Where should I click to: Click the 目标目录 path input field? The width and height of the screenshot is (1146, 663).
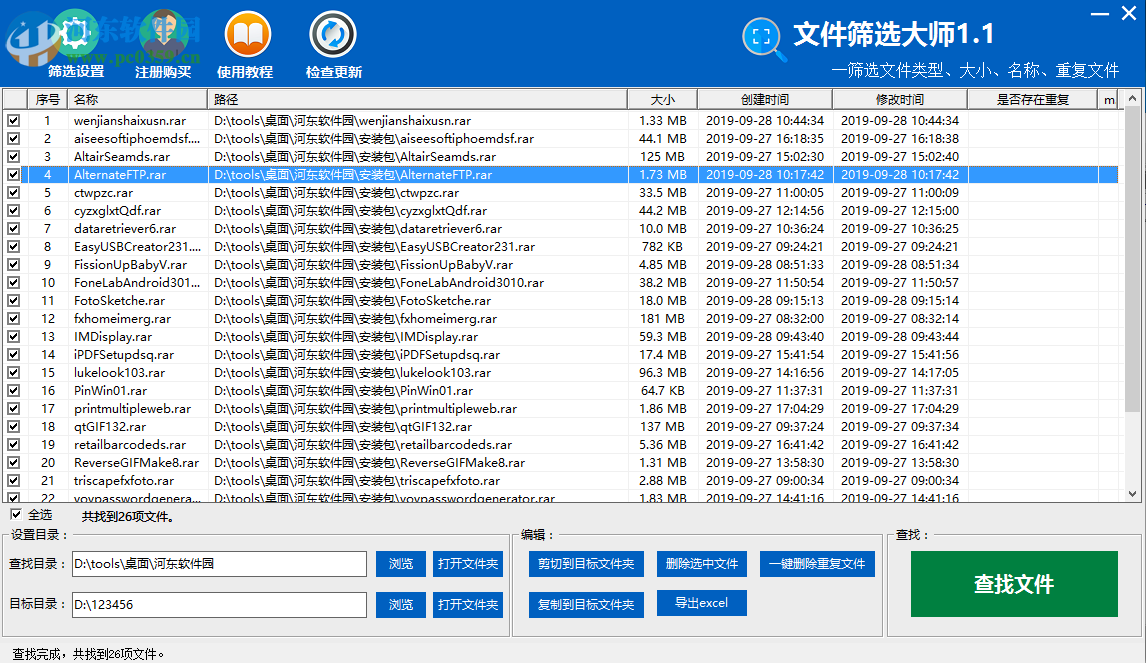click(219, 605)
